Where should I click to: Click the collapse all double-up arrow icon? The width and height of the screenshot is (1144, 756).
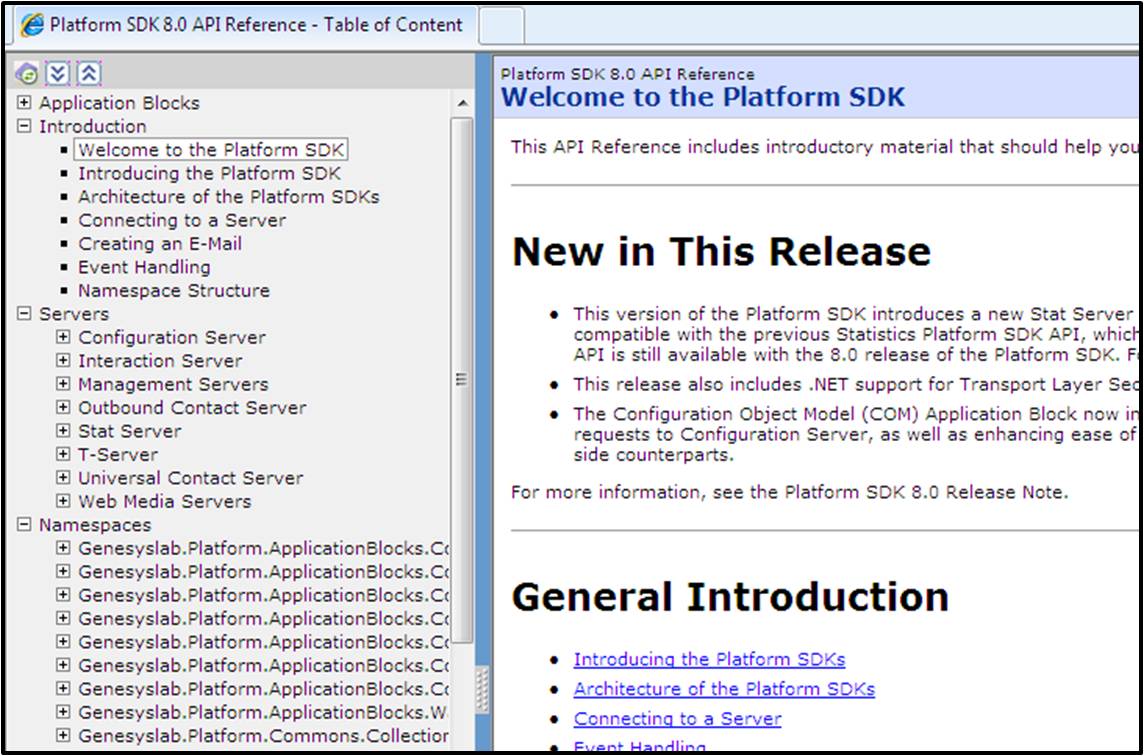[89, 73]
